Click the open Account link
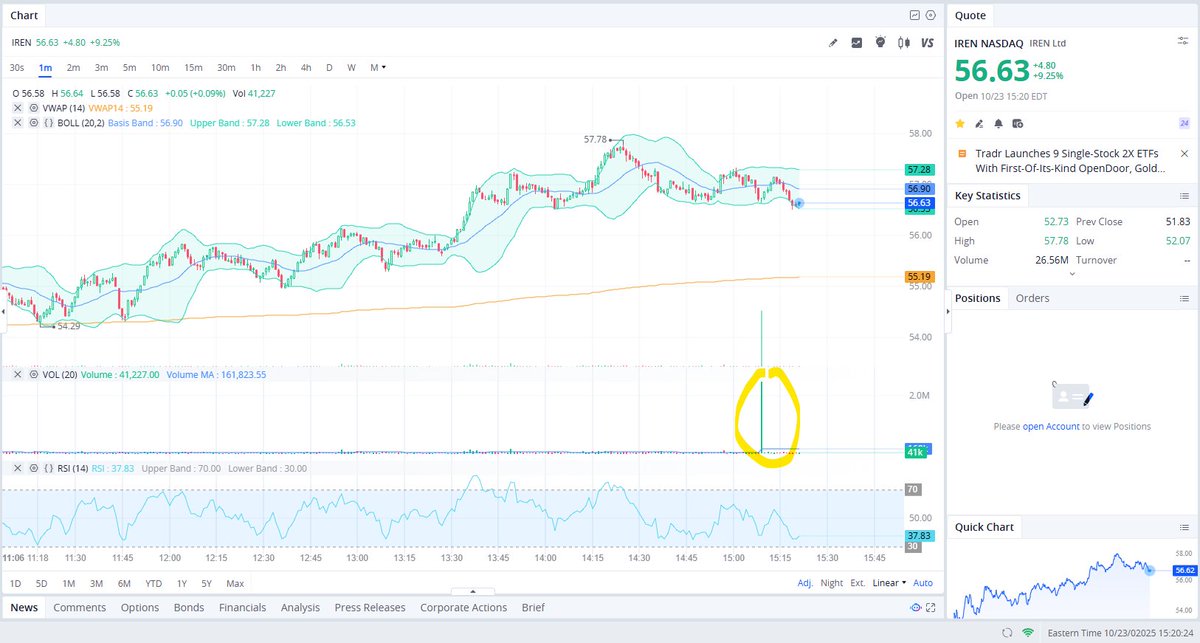The width and height of the screenshot is (1200, 643). click(1051, 426)
